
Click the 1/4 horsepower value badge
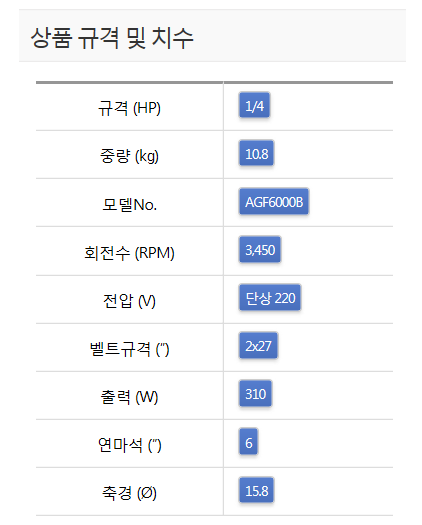point(254,105)
